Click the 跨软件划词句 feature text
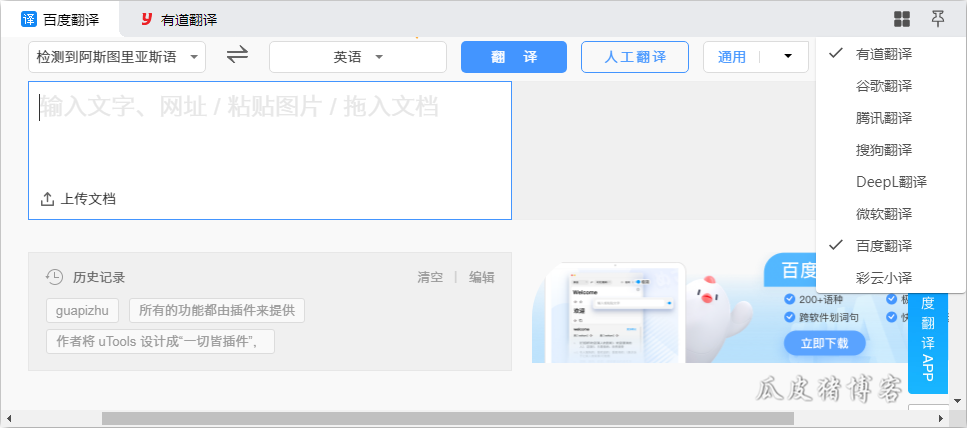Screen dimensions: 967x428 829,318
